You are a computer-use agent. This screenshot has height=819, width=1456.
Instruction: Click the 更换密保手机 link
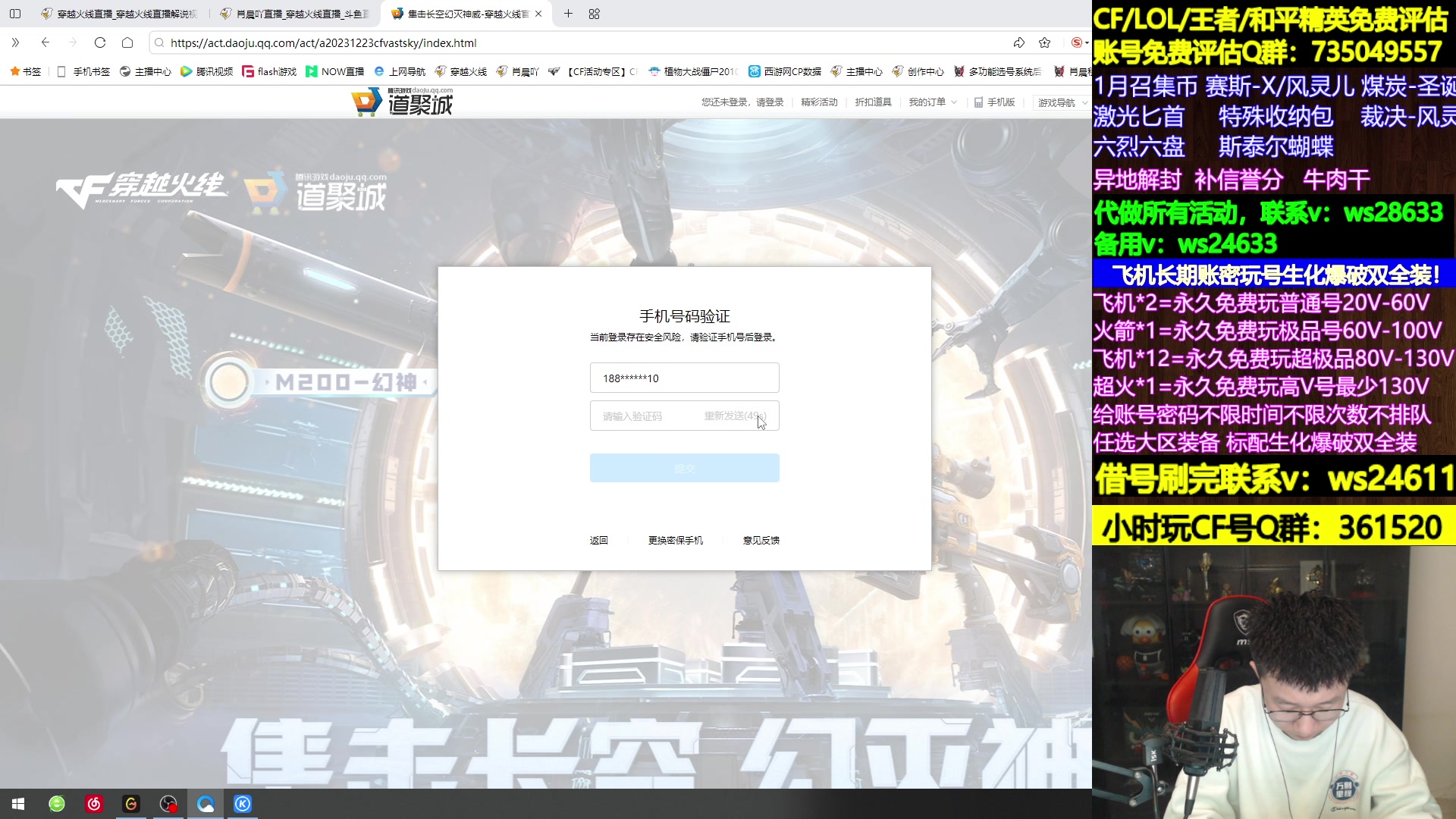[x=675, y=540]
